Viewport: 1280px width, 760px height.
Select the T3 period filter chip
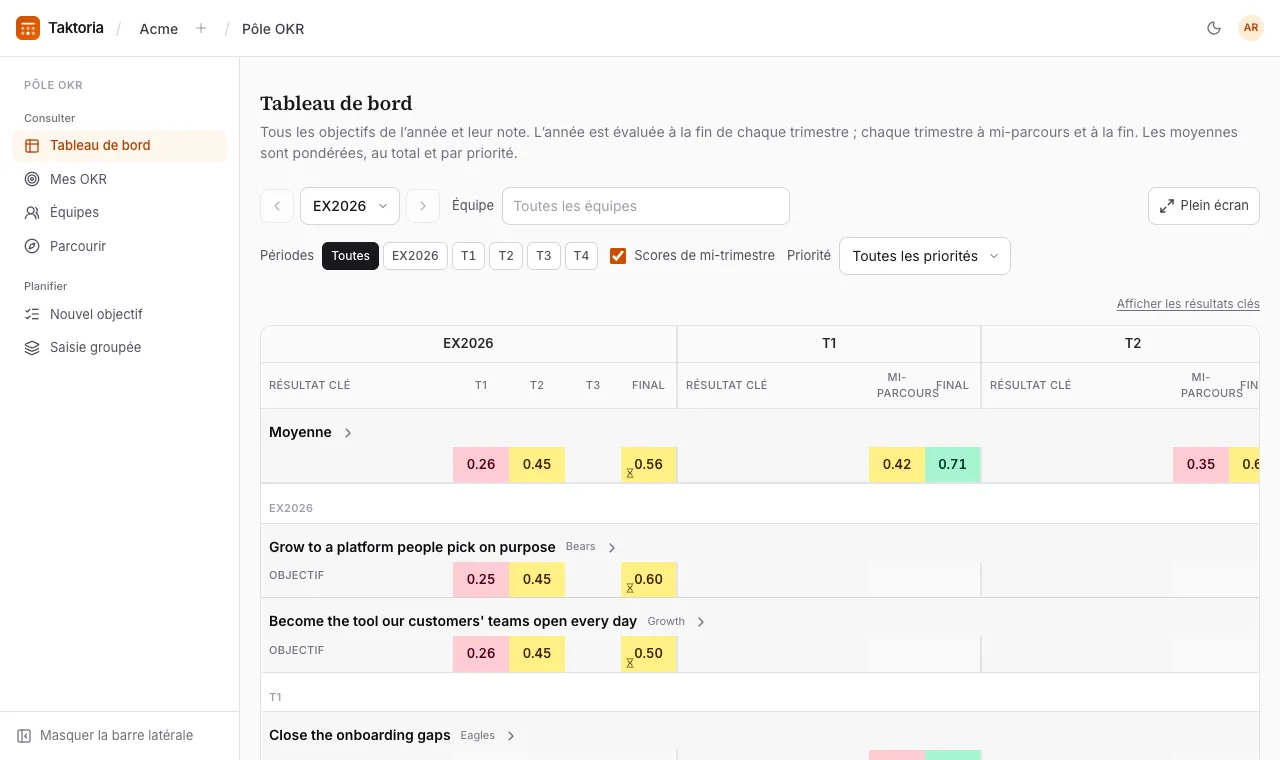click(543, 256)
